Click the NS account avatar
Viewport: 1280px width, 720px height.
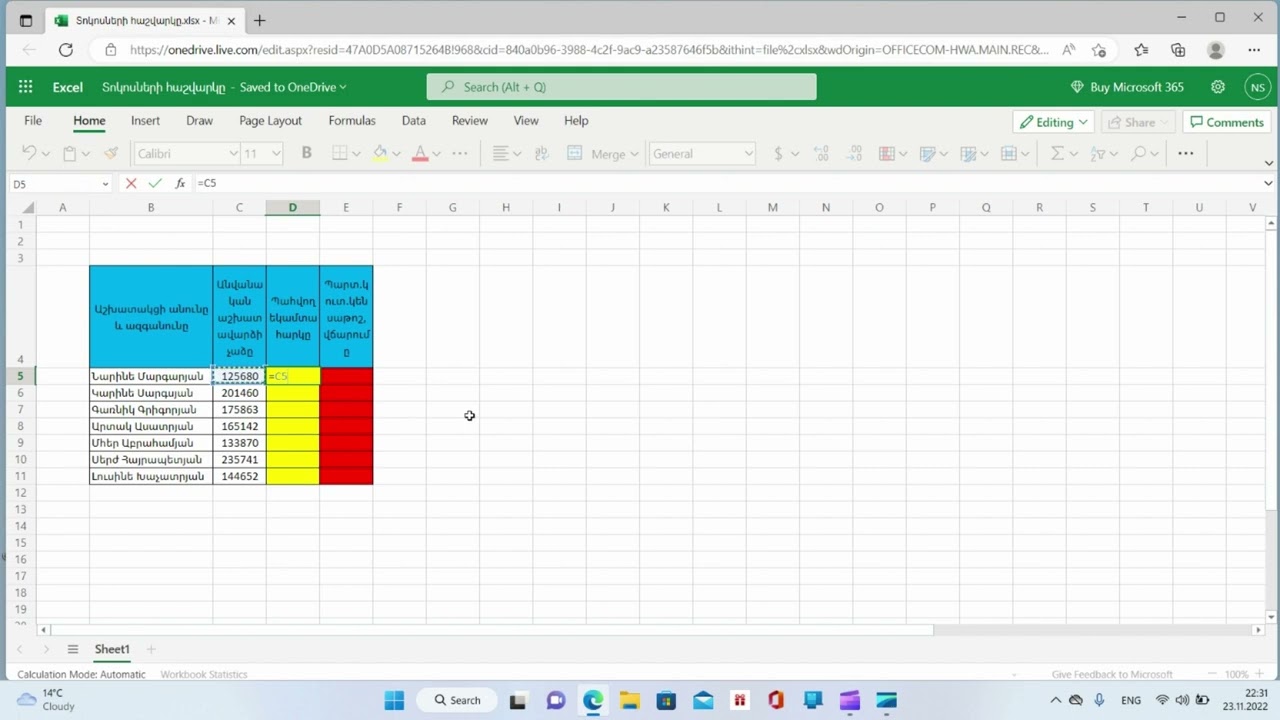click(x=1258, y=87)
